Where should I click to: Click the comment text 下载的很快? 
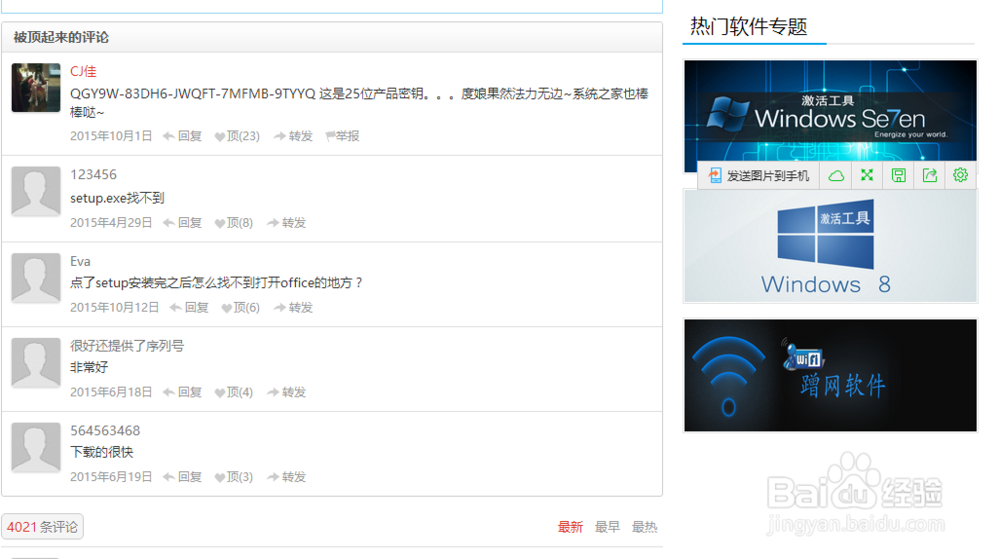point(101,452)
